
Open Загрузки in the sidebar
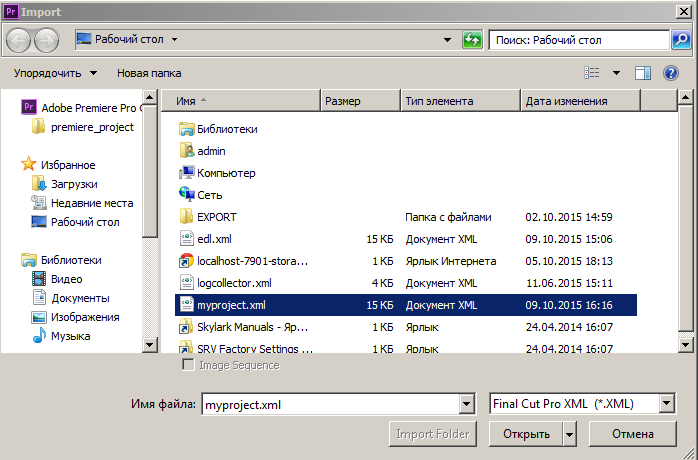click(x=65, y=184)
